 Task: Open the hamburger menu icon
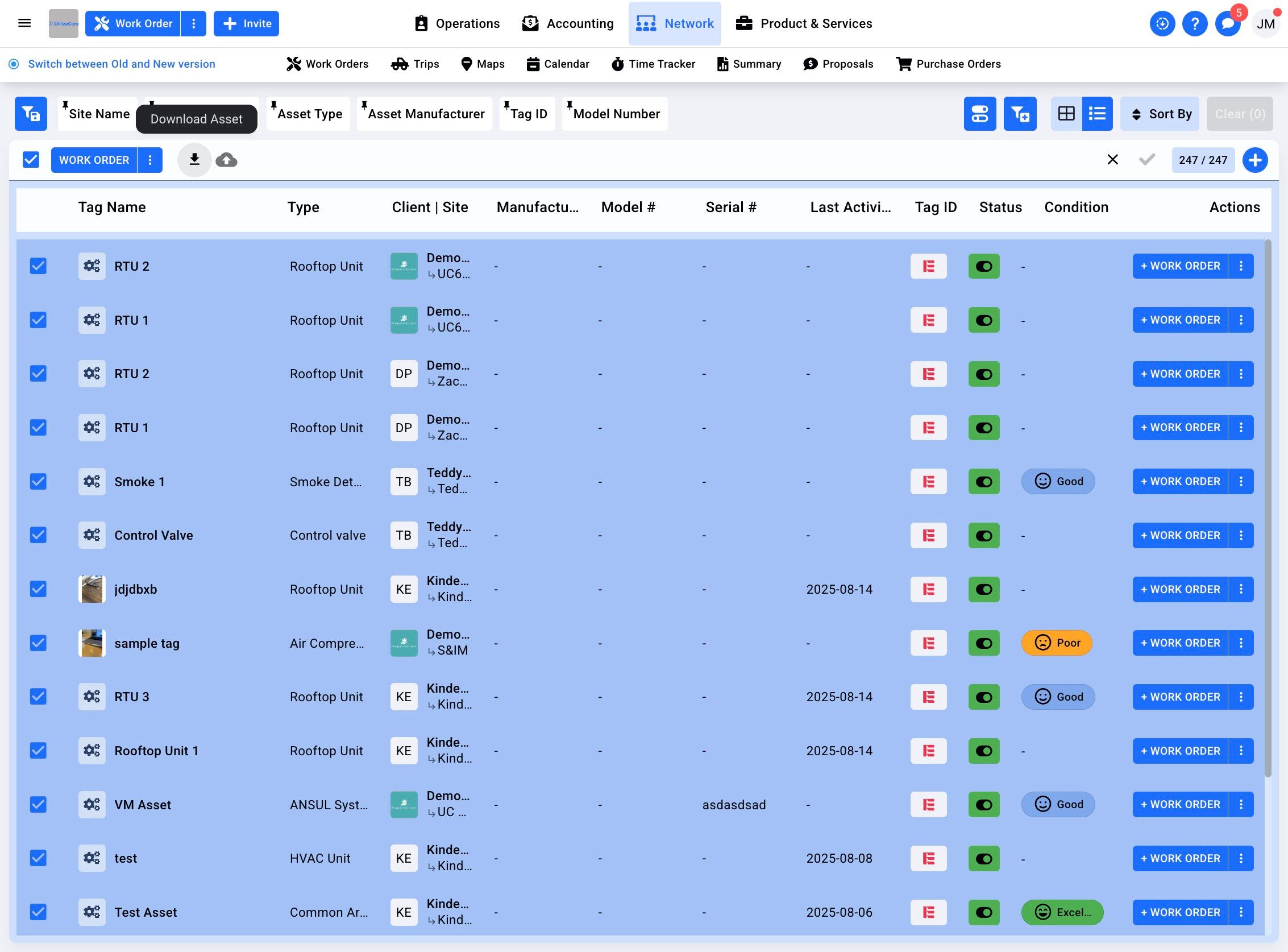click(24, 24)
